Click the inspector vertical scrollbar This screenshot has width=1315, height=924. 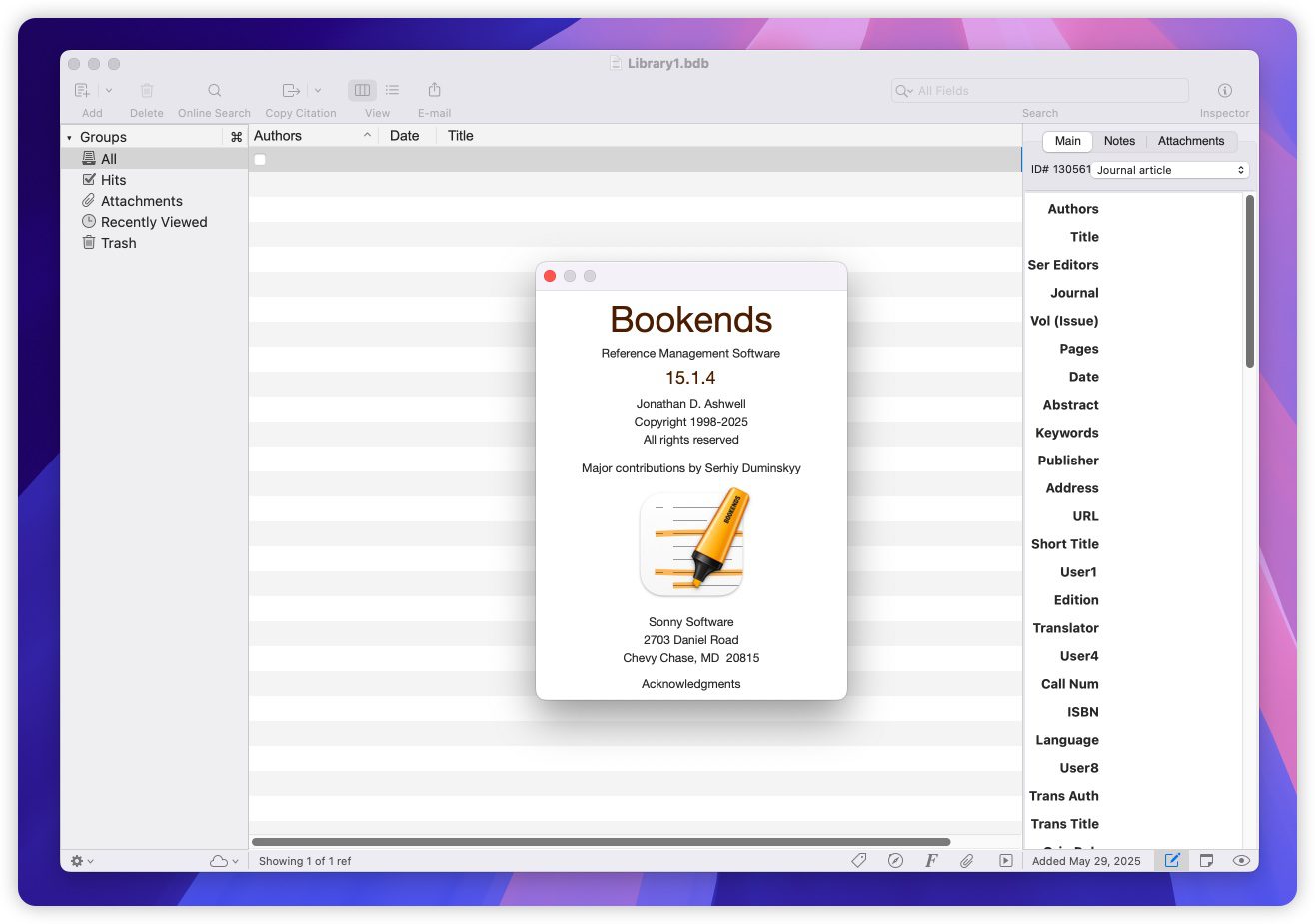point(1249,282)
